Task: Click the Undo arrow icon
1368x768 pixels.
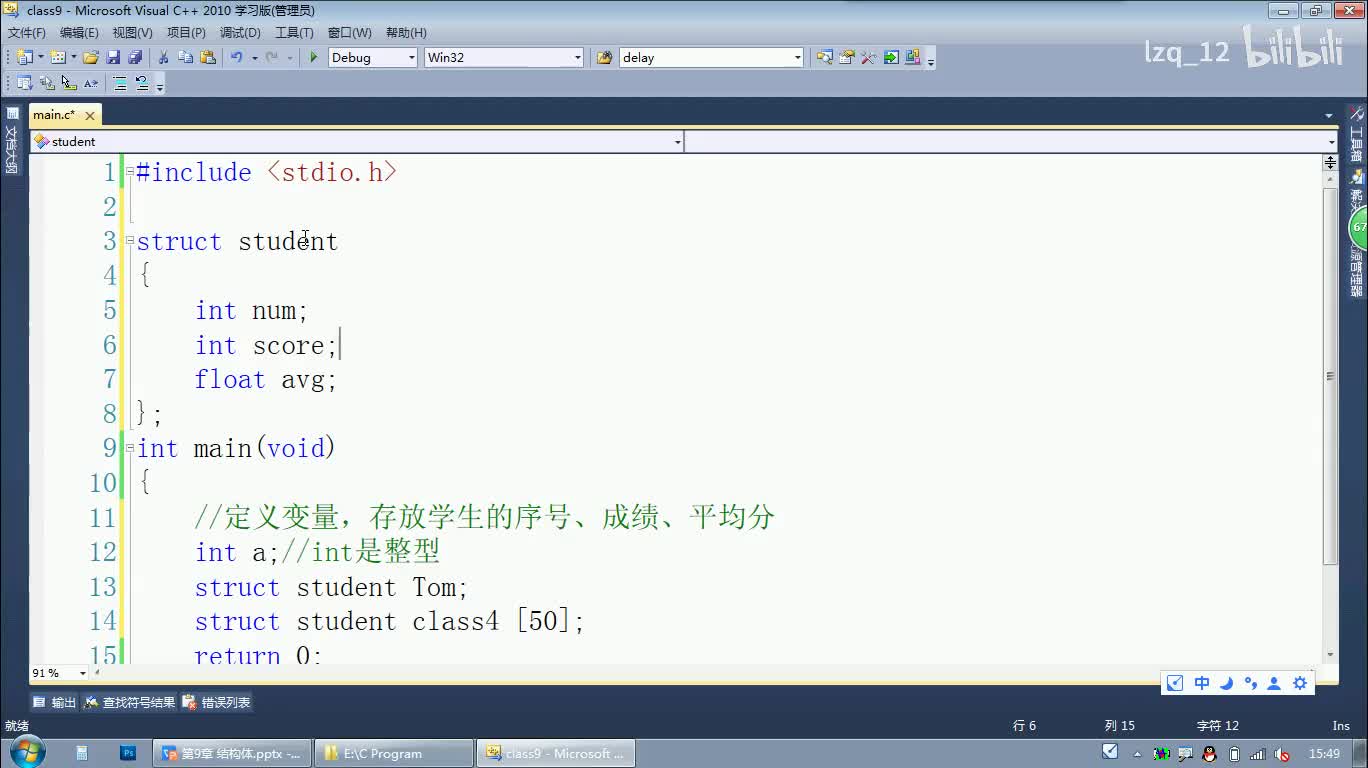Action: (x=236, y=58)
